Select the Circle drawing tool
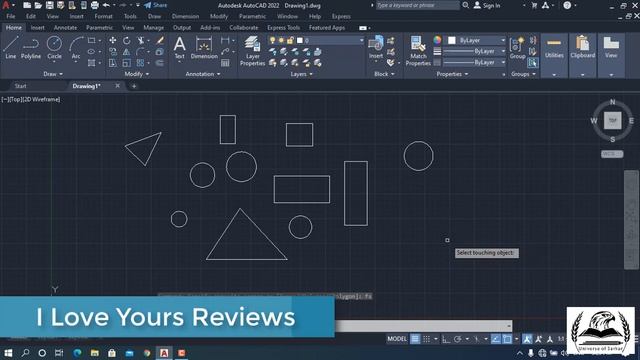This screenshot has width=640, height=360. tap(54, 48)
